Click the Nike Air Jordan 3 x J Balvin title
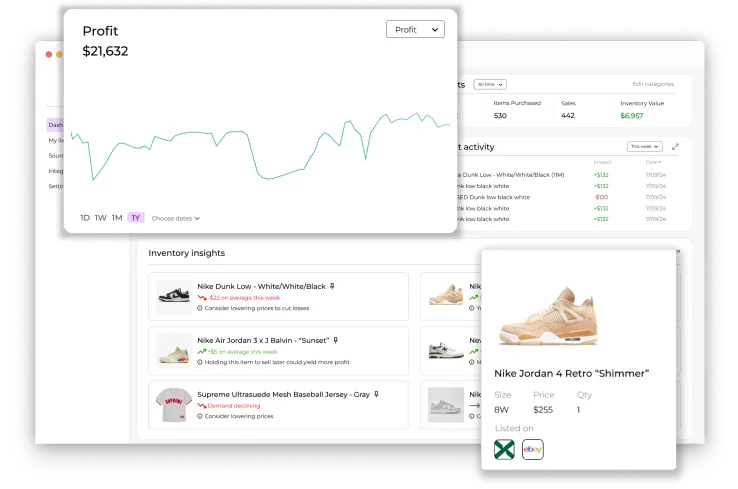 pyautogui.click(x=263, y=340)
